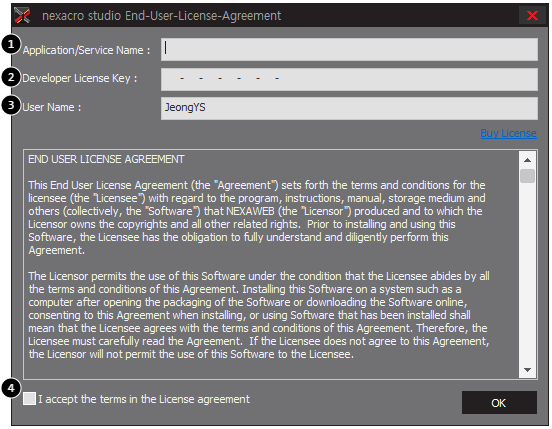Select the User Name field containing JeongYS
Image resolution: width=552 pixels, height=429 pixels.
tap(349, 108)
